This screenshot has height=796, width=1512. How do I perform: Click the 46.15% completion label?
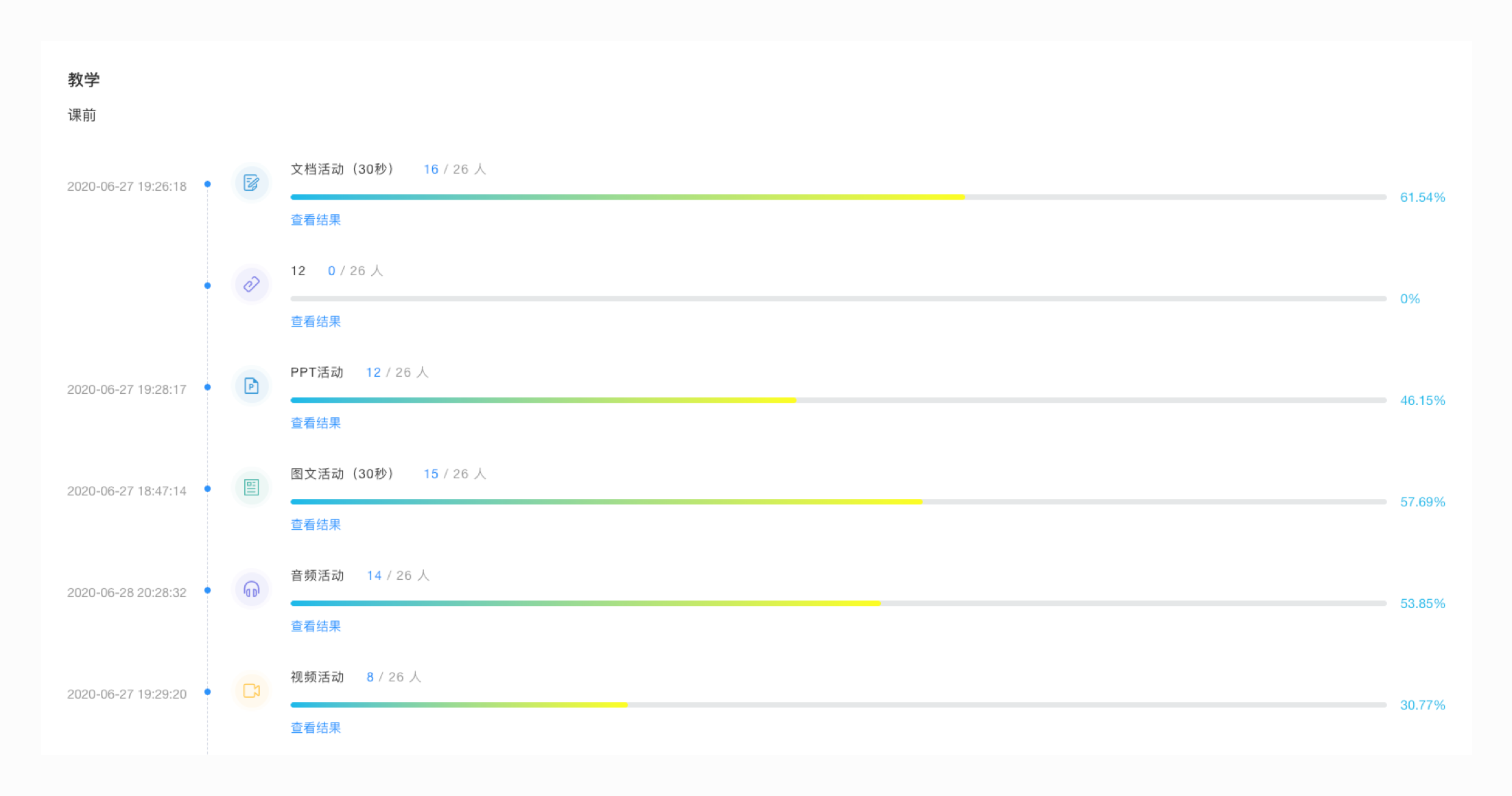[x=1422, y=401]
